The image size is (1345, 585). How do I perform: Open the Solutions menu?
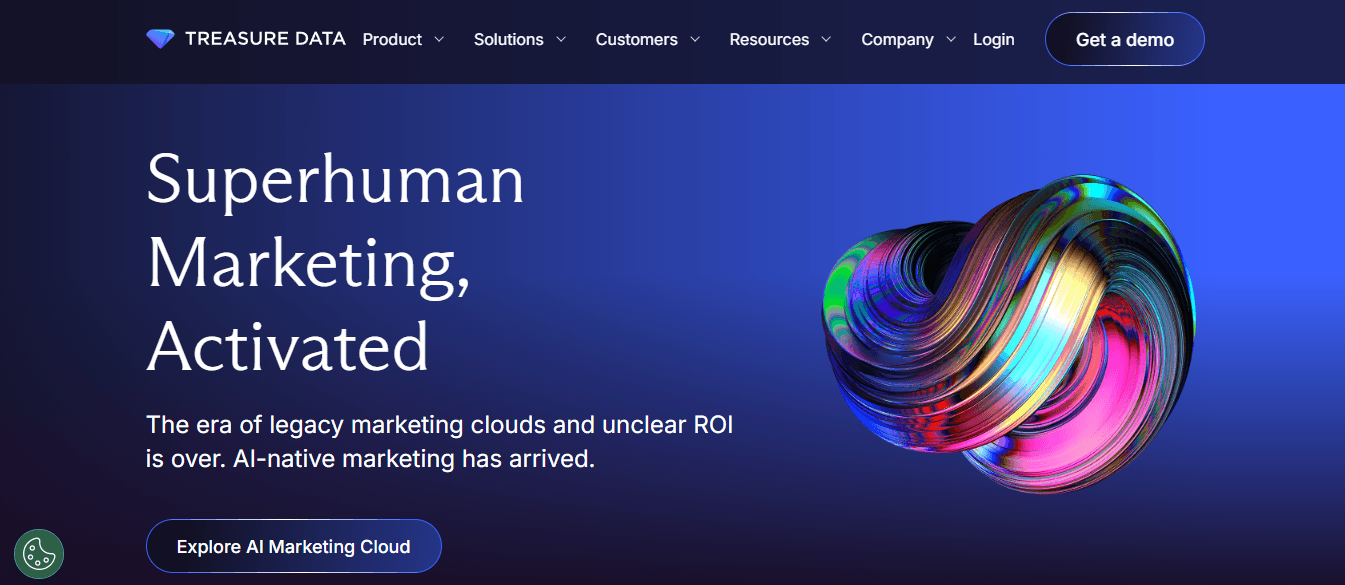click(x=509, y=40)
